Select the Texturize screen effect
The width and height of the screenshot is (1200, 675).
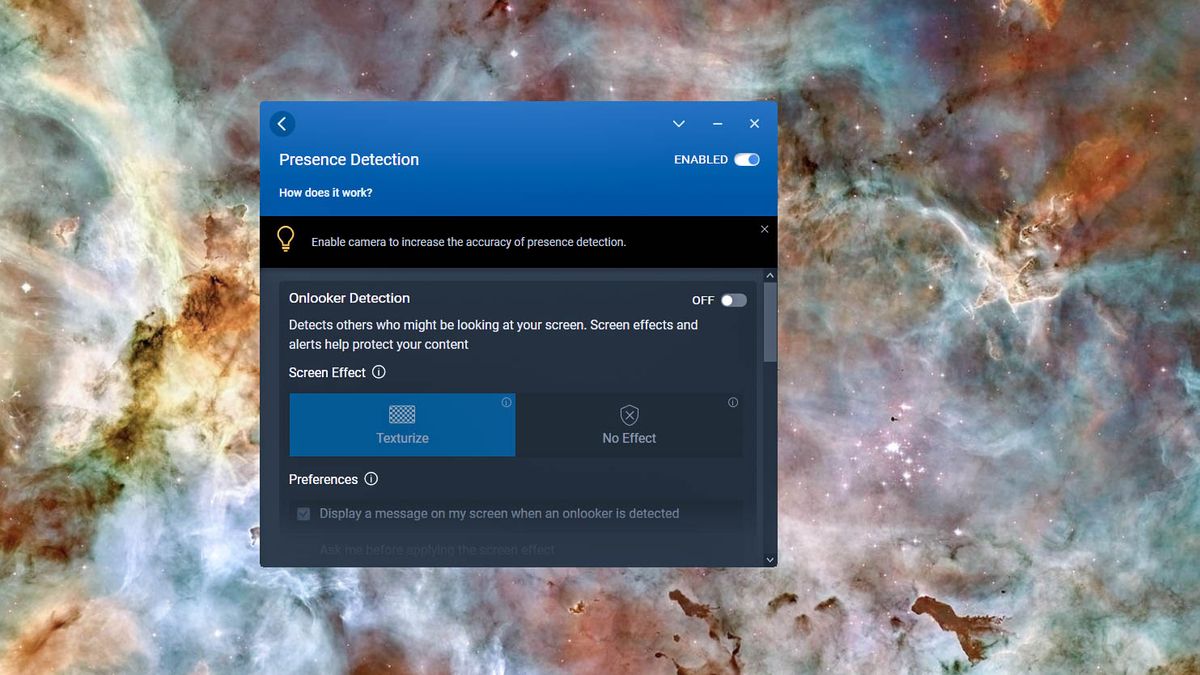402,425
